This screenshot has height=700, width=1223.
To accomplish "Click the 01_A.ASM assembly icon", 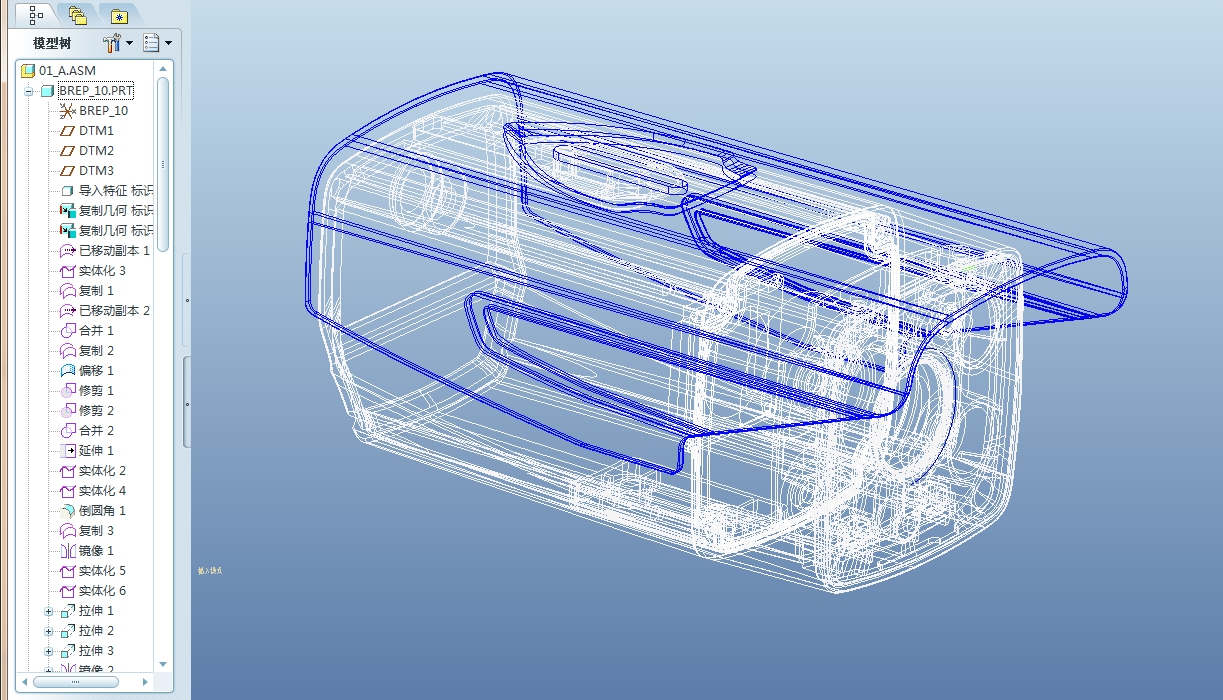I will (x=28, y=71).
